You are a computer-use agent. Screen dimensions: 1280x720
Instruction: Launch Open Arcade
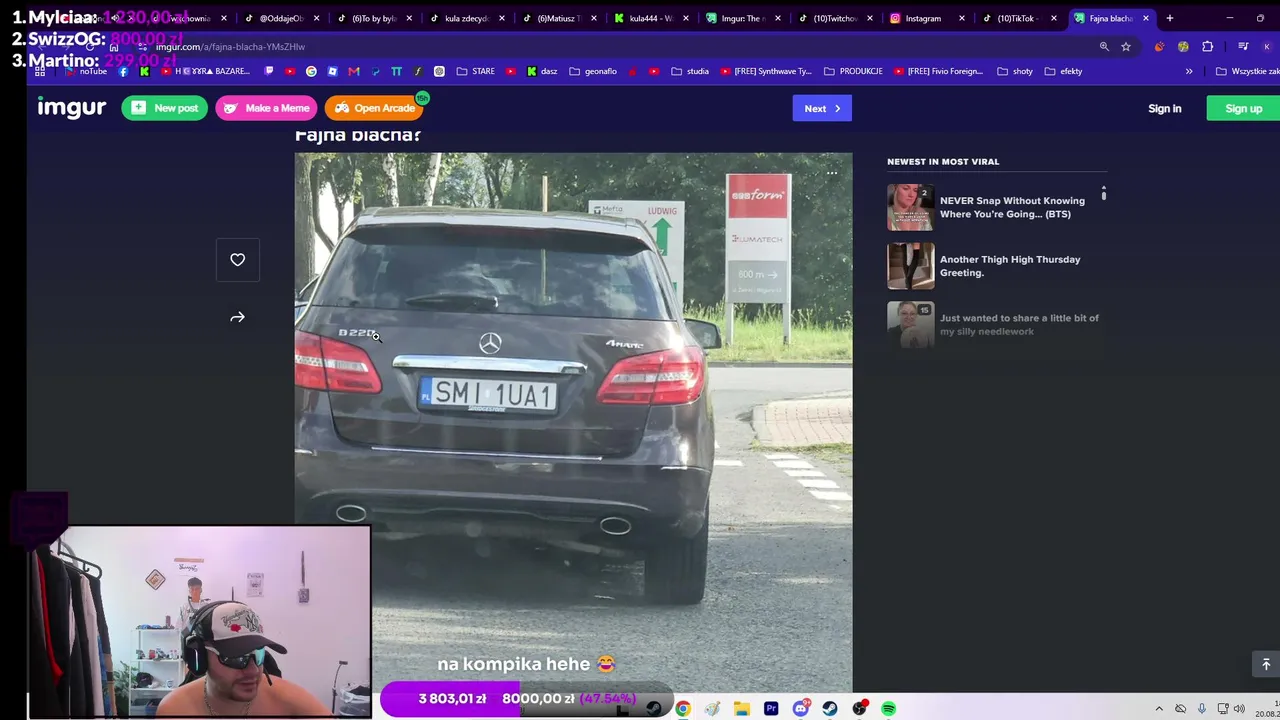point(374,108)
